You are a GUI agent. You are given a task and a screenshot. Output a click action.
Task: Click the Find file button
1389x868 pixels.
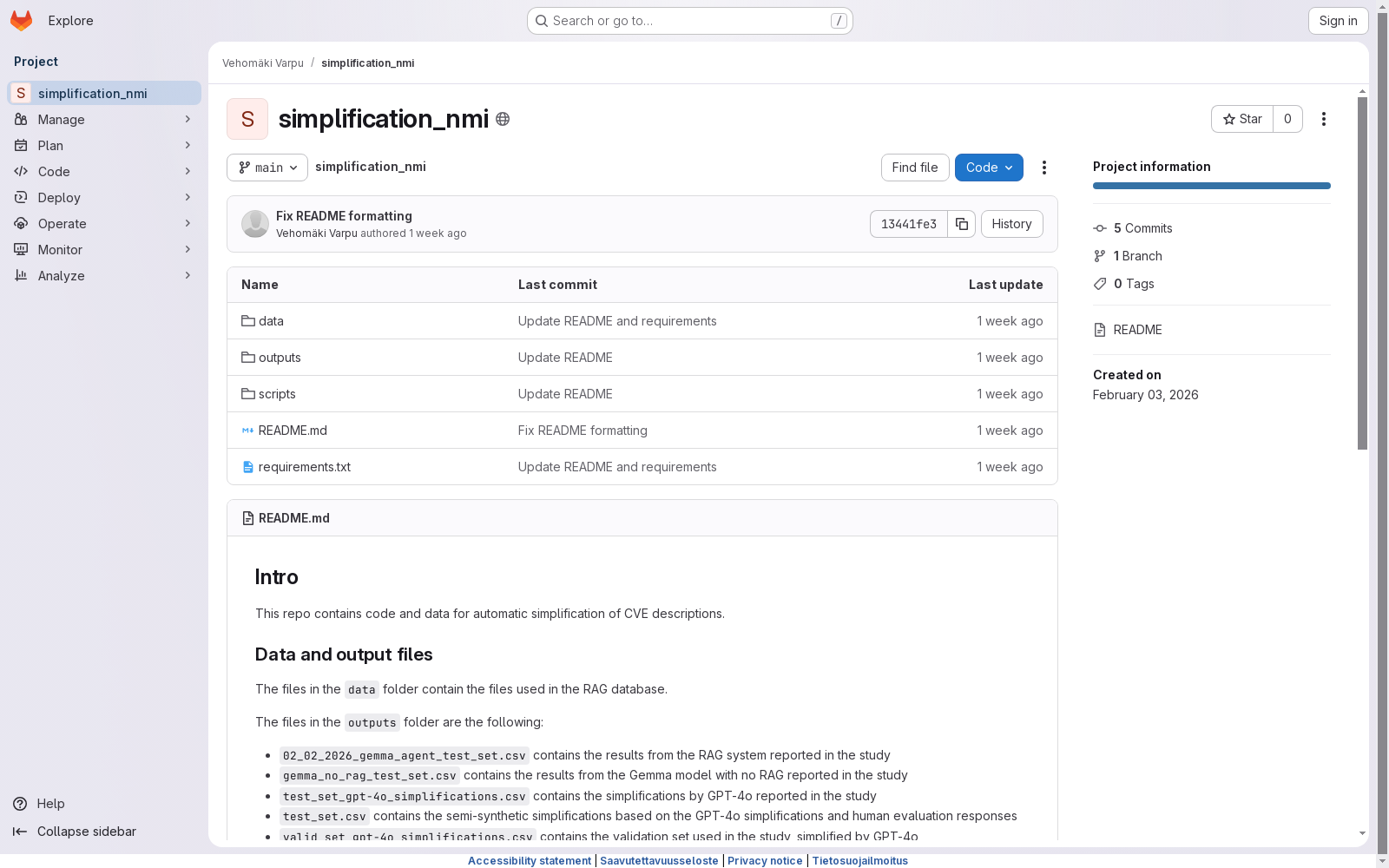[x=915, y=168]
